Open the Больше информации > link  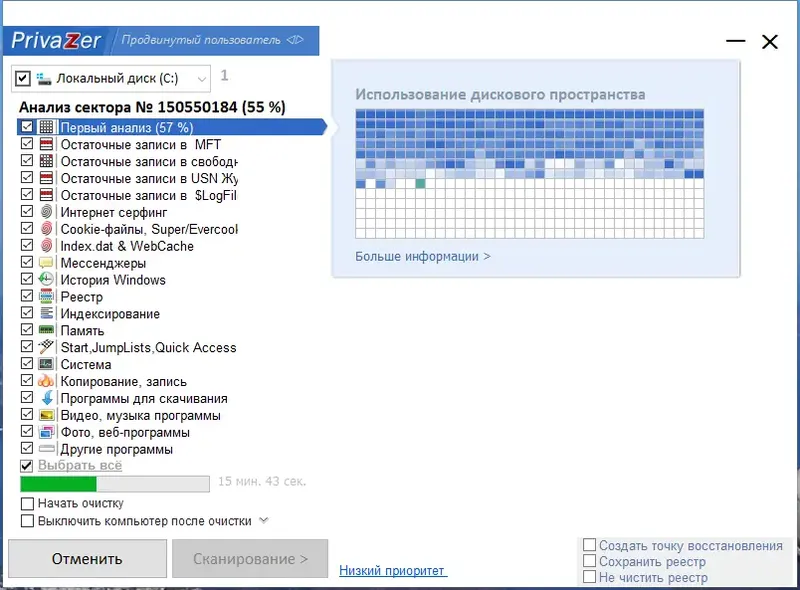point(423,256)
